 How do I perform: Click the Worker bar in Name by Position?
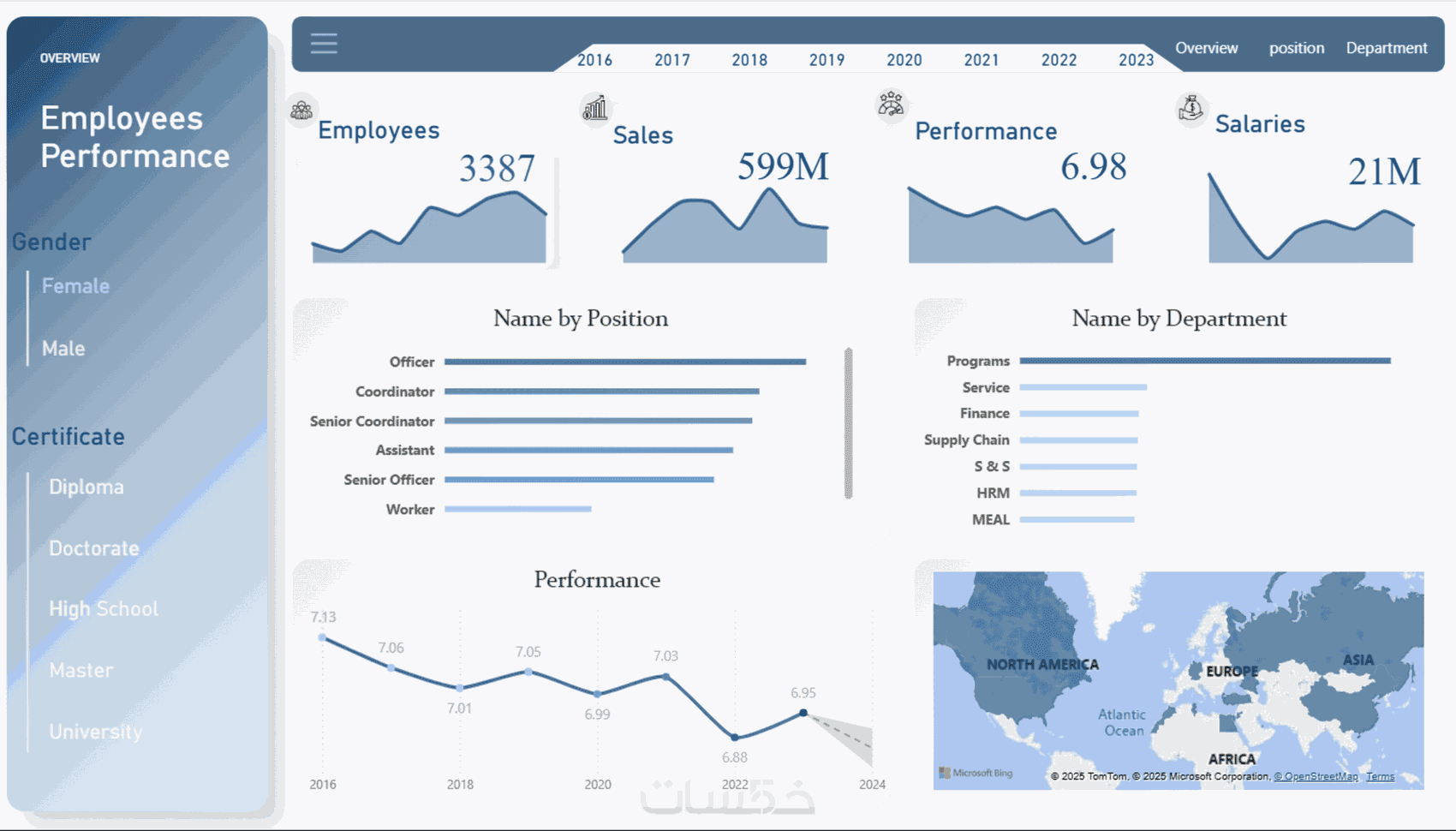point(518,509)
